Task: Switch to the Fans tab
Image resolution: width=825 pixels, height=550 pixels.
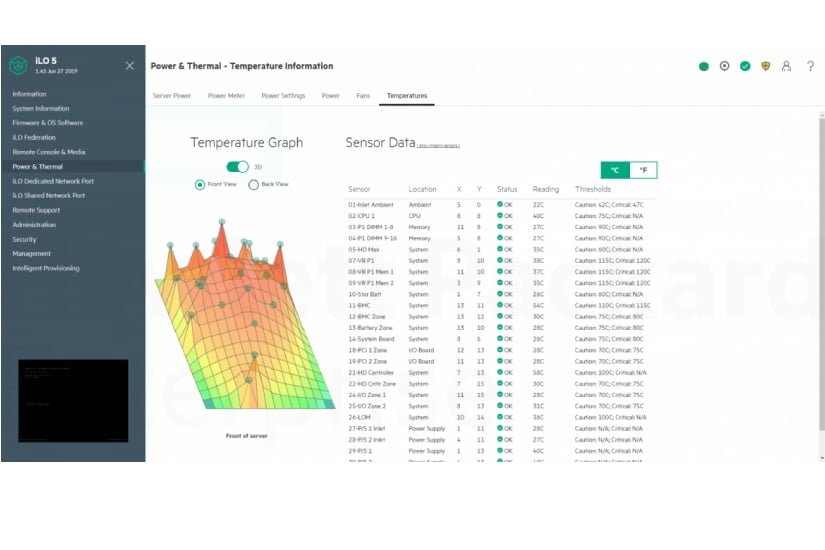Action: pyautogui.click(x=363, y=96)
